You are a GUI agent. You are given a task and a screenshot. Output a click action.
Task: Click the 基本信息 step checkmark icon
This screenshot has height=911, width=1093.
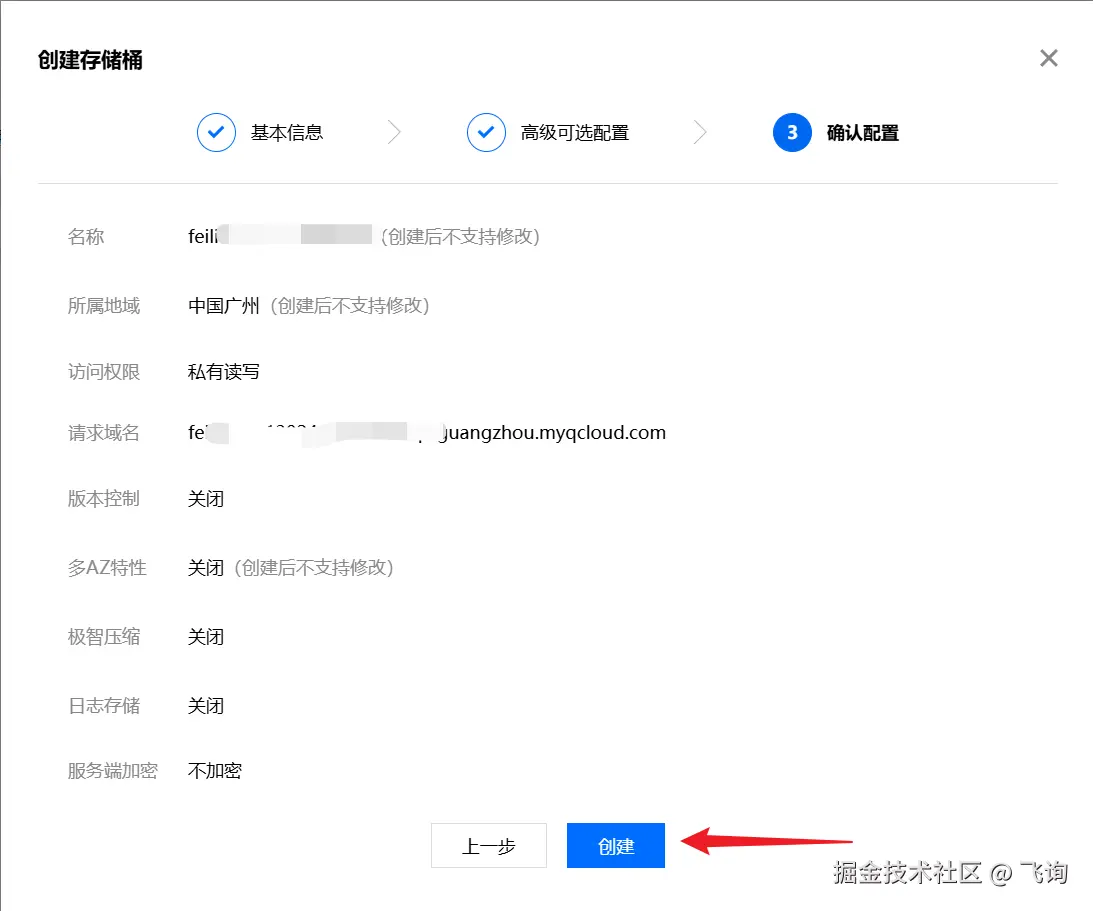click(x=216, y=132)
